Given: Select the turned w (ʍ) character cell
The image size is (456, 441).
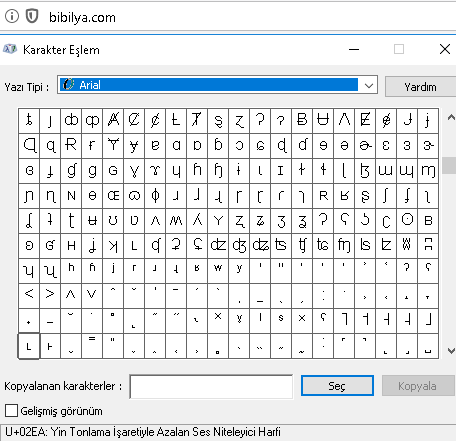Looking at the screenshot, I should (176, 221).
